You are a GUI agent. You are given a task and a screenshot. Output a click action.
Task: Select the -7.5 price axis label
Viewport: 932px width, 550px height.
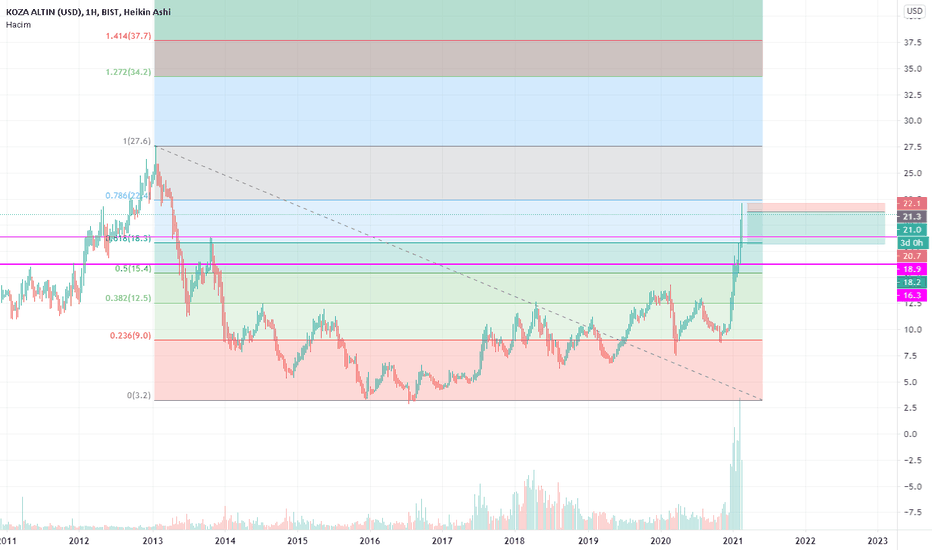tap(912, 513)
